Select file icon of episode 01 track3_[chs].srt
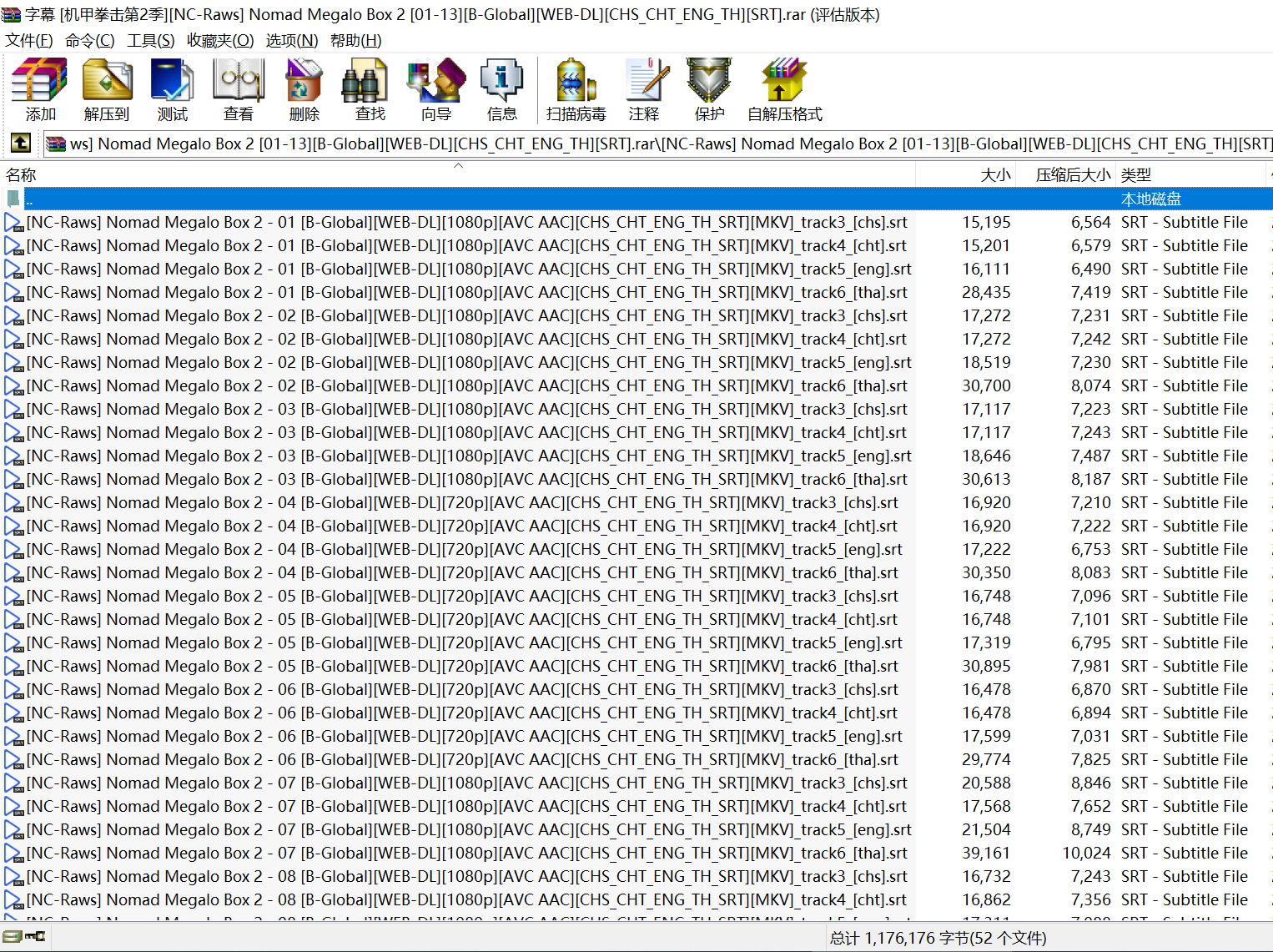Screen dimensions: 1273x952 tap(13, 222)
